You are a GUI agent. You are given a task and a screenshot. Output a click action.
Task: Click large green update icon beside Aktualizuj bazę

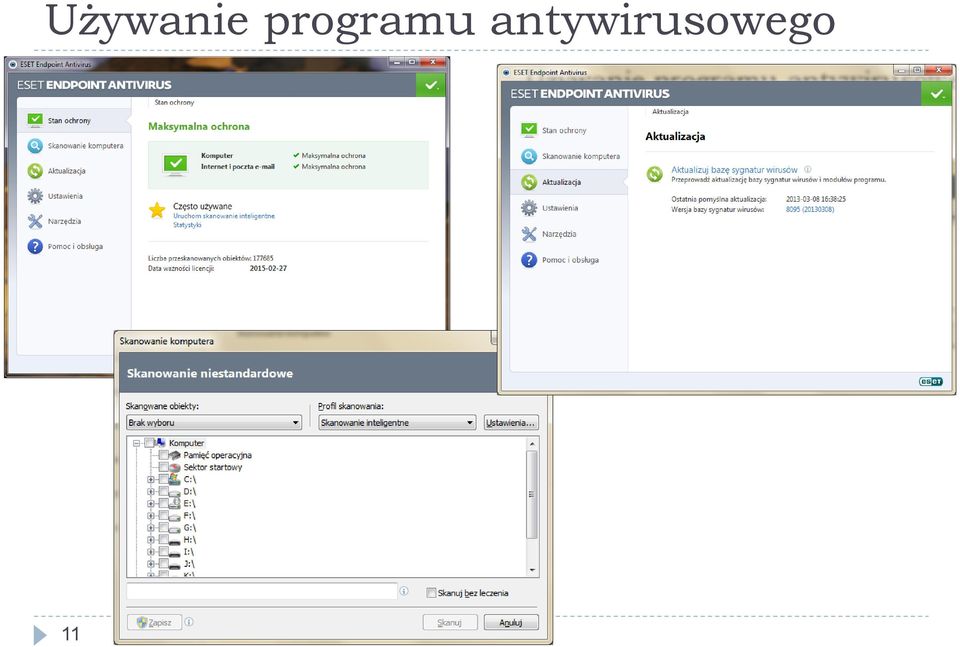pyautogui.click(x=654, y=174)
